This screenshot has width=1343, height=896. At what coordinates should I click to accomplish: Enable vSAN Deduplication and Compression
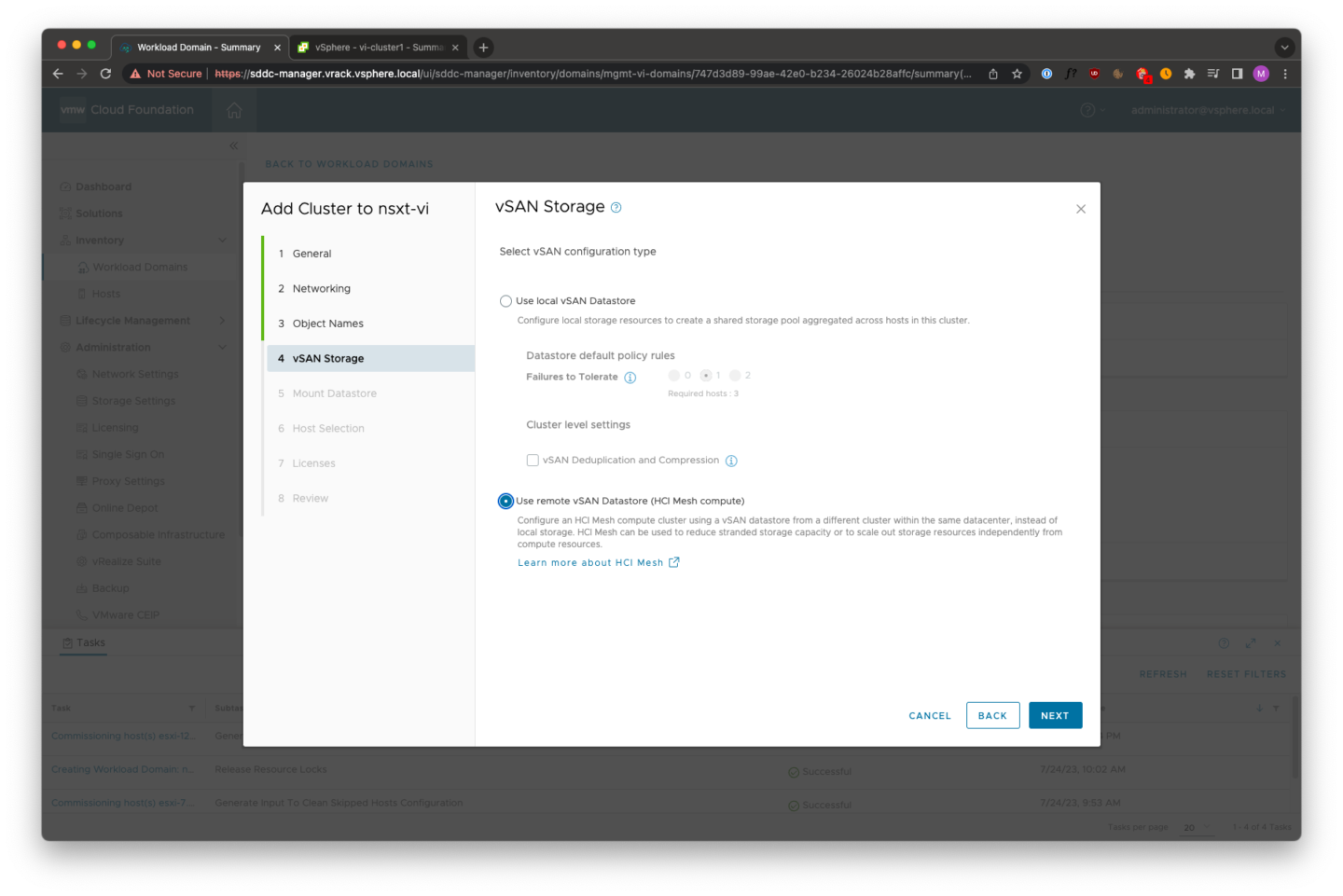tap(533, 460)
